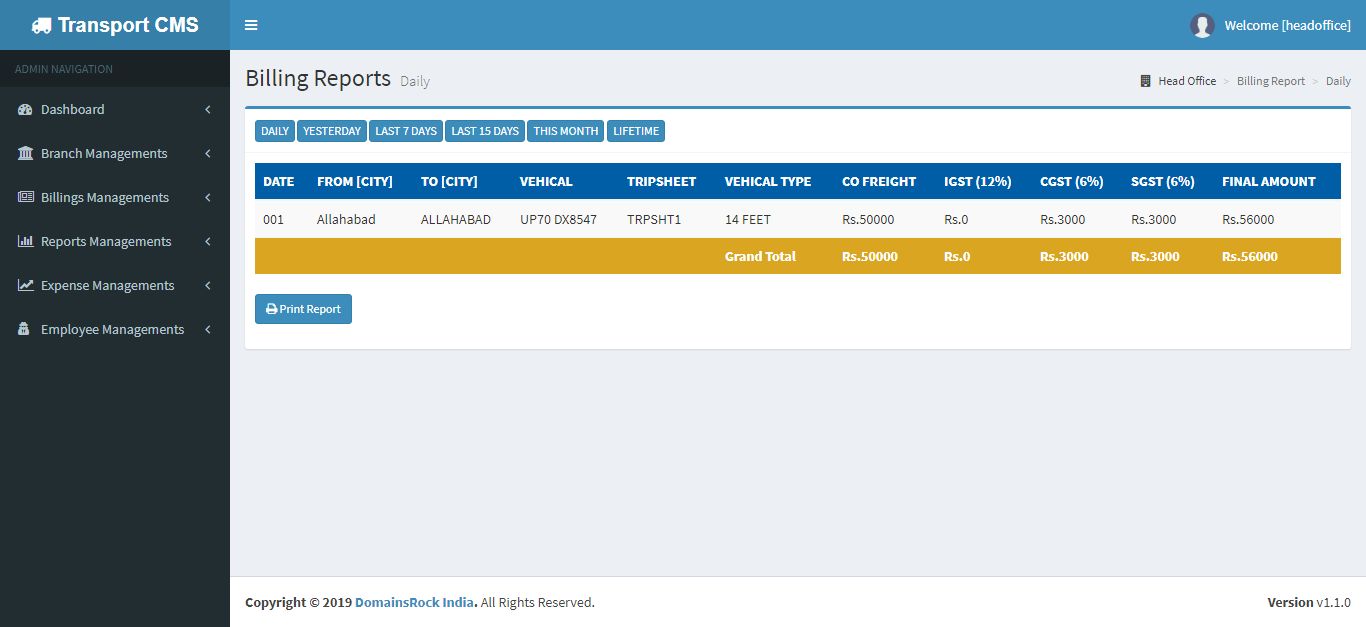
Task: Show the LAST 15 DAYS report
Action: coord(485,131)
